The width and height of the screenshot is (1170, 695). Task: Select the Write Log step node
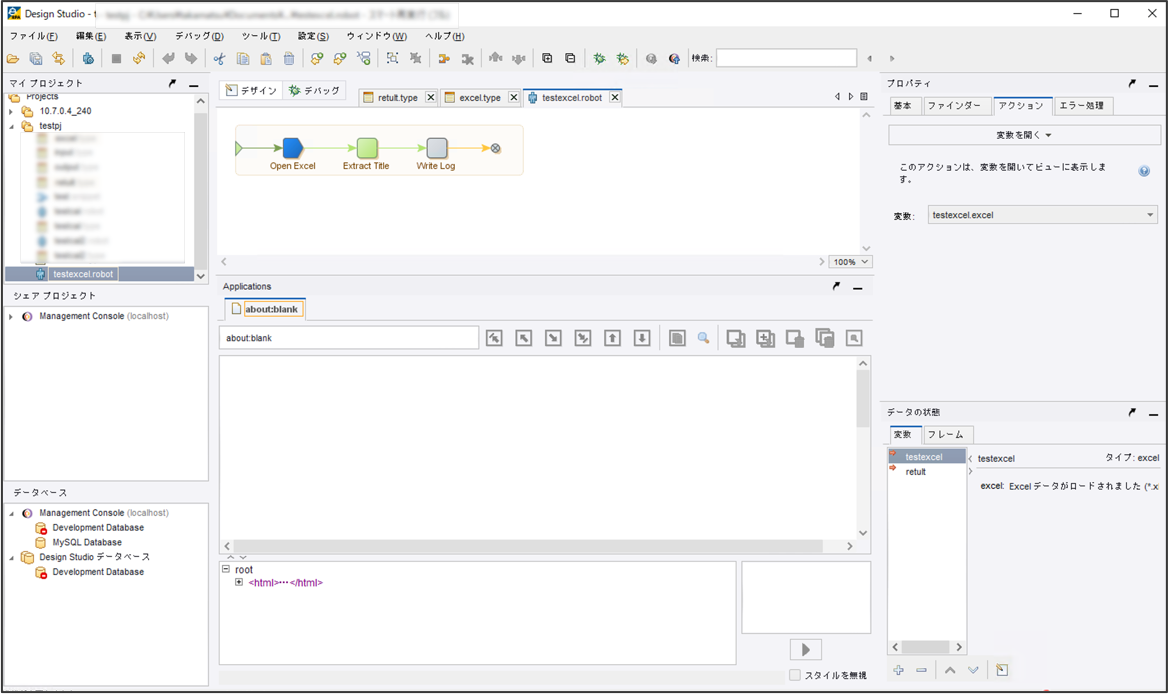[x=436, y=149]
